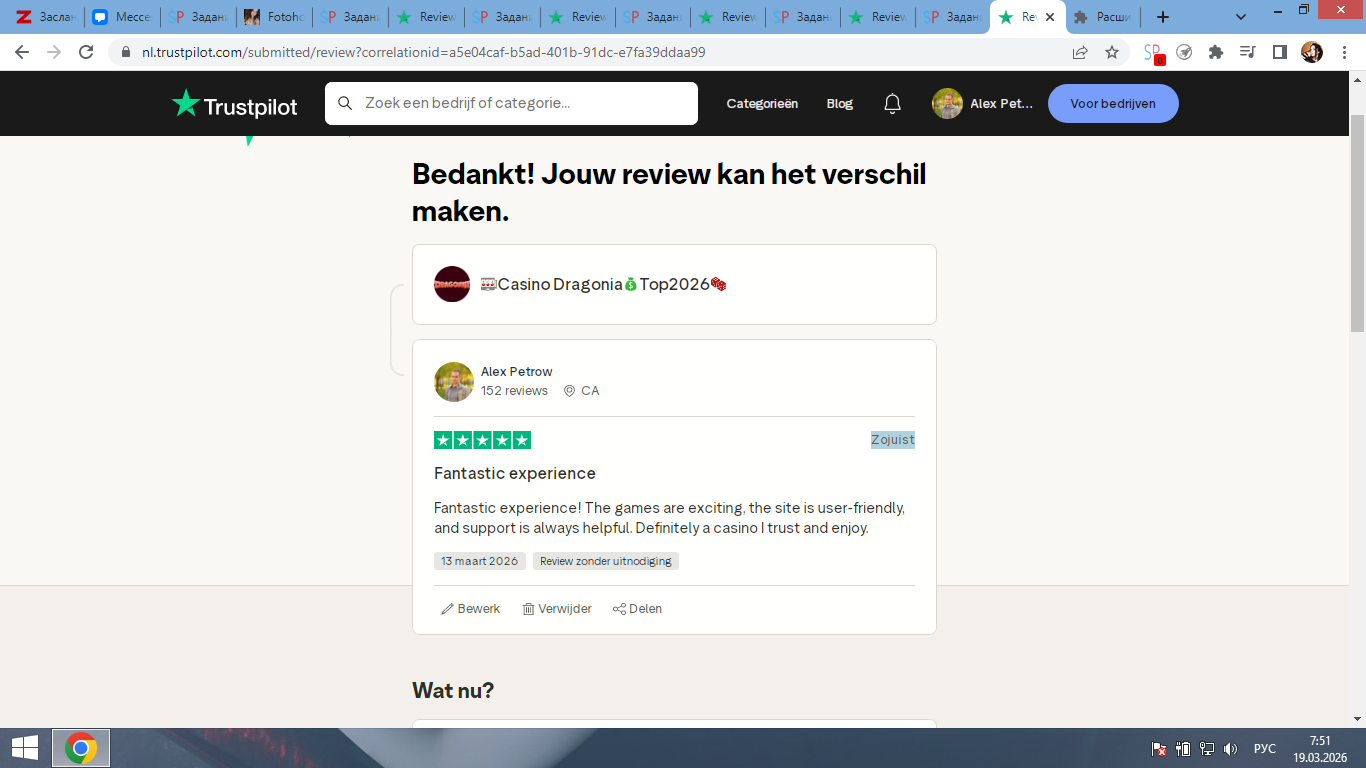
Task: Open the Action Center flag tray icon
Action: tap(1159, 749)
